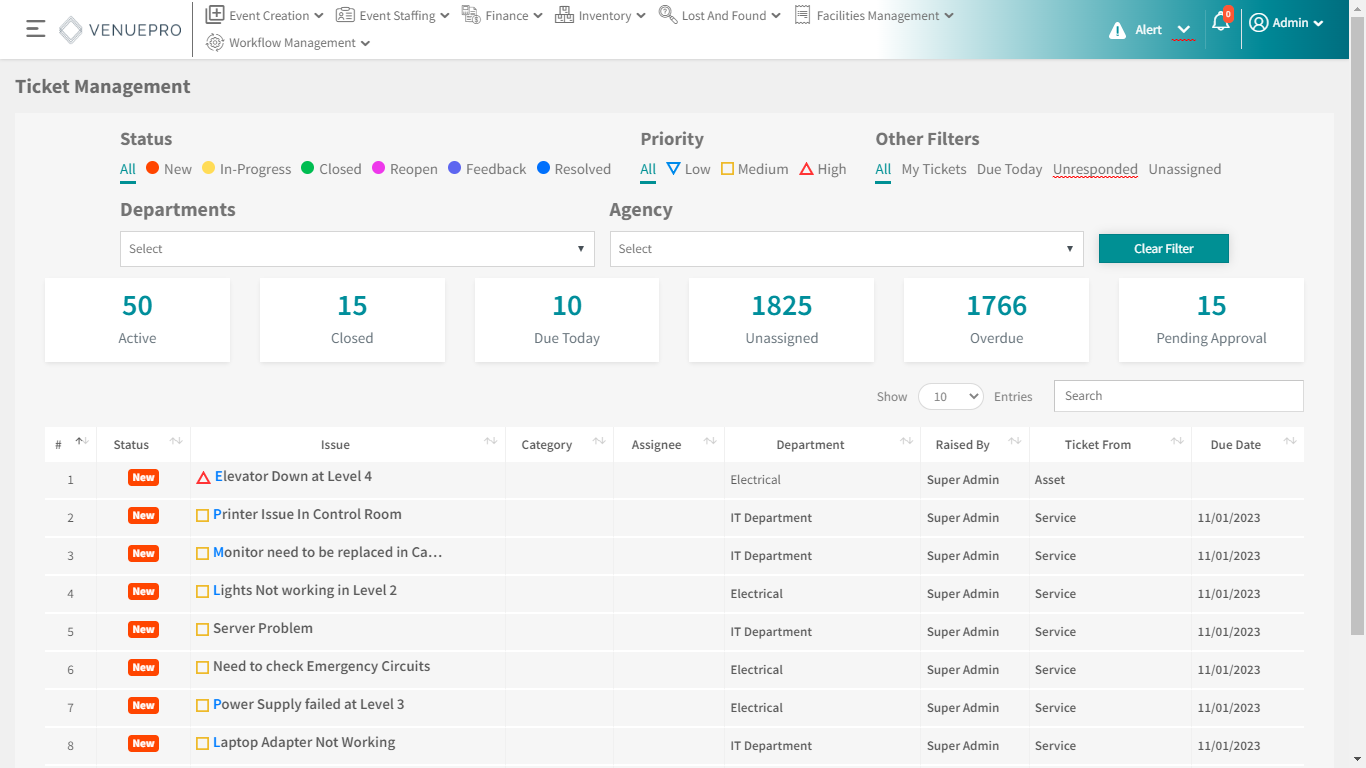Open the Agency select dropdown
This screenshot has width=1366, height=768.
(846, 249)
